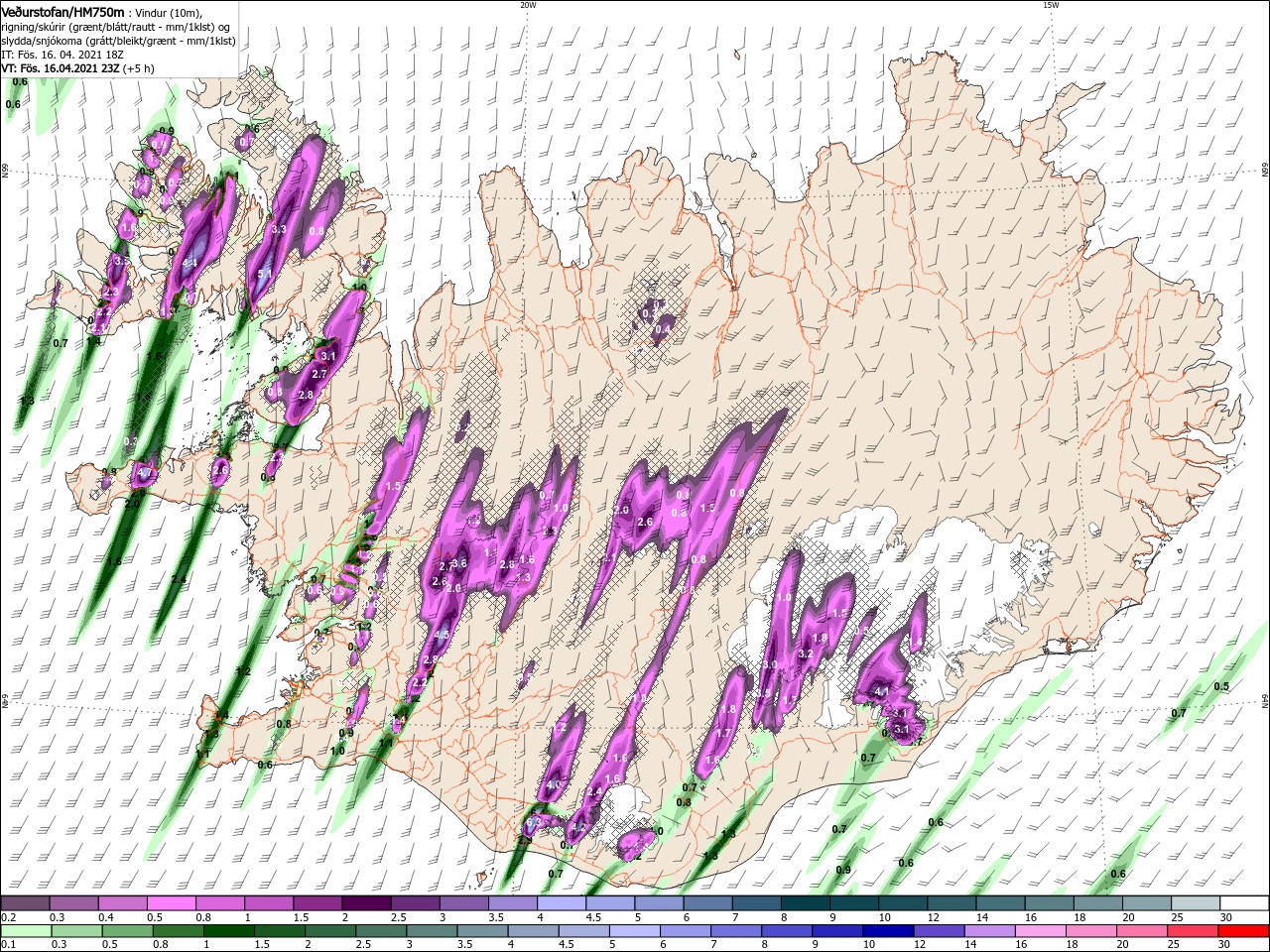
Task: Select the bright red swatch after 30, bottom legend
Action: (x=1242, y=931)
